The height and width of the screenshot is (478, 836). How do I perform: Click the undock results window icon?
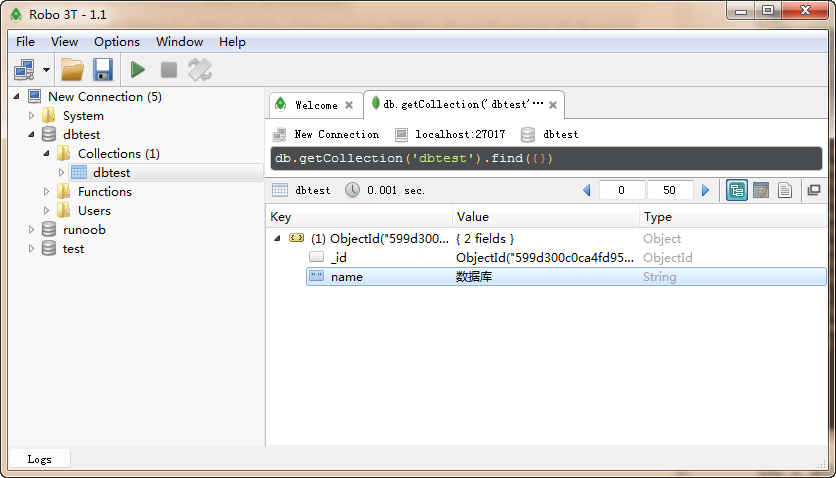[x=814, y=190]
